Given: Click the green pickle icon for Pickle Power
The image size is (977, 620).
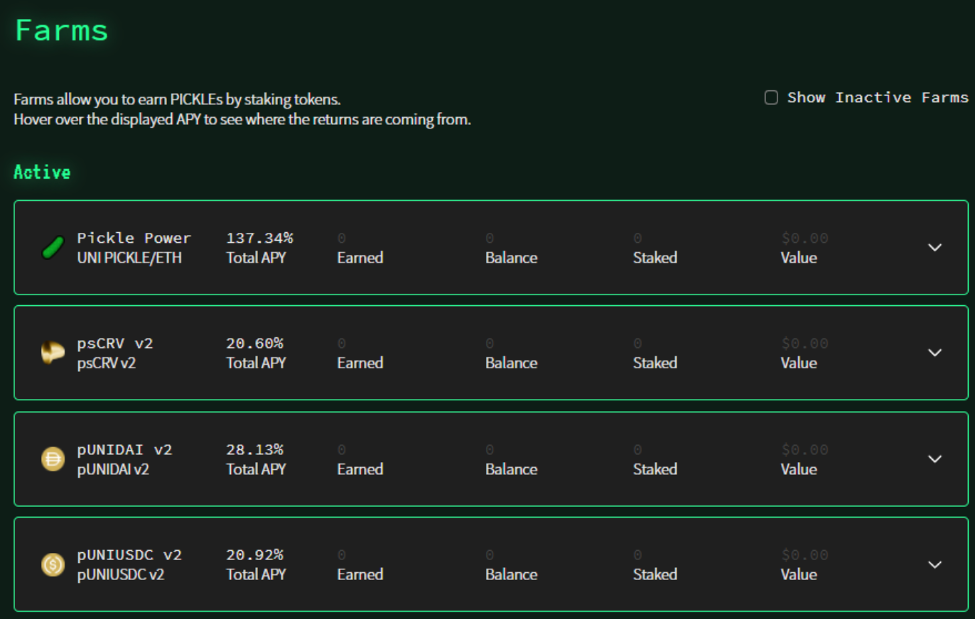Looking at the screenshot, I should click(53, 248).
